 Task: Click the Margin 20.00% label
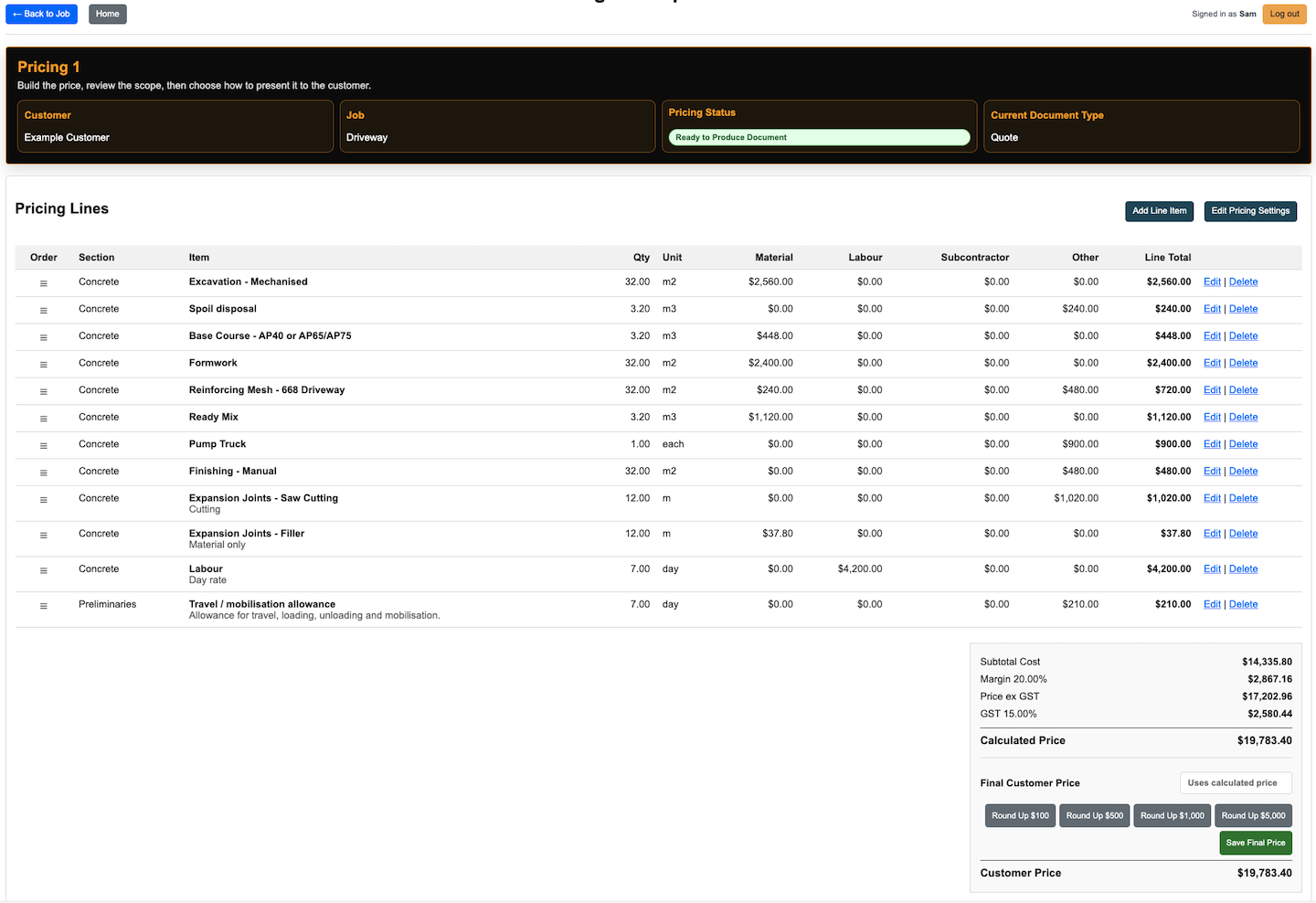pyautogui.click(x=1014, y=679)
